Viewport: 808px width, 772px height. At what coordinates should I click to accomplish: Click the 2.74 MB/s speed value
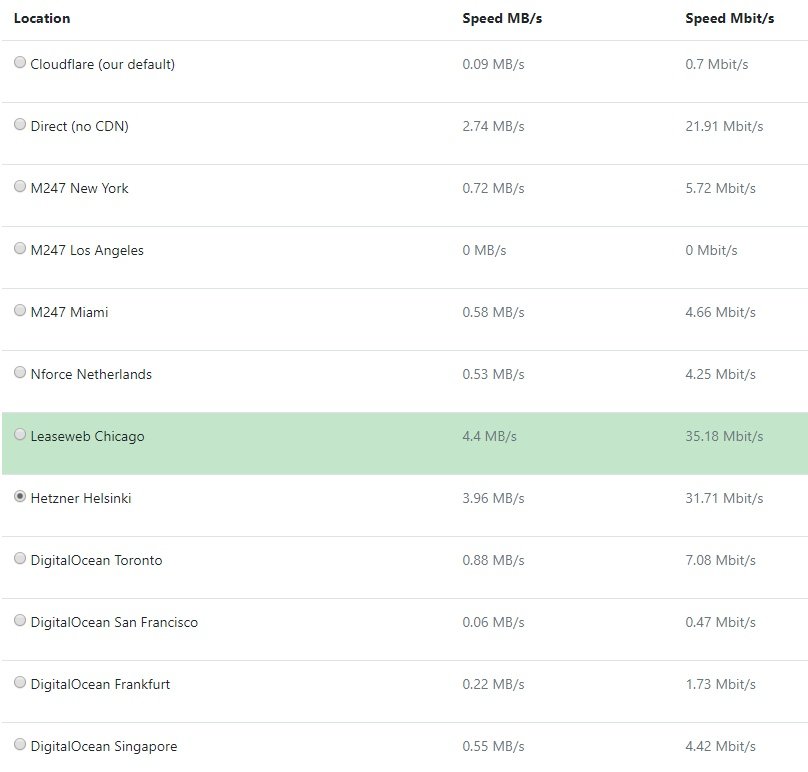coord(494,126)
